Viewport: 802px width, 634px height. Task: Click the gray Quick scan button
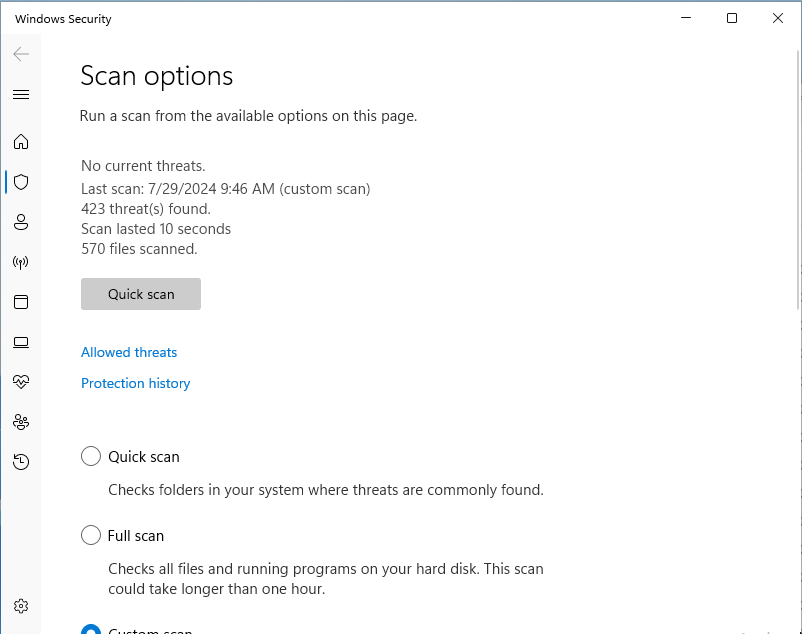coord(141,294)
